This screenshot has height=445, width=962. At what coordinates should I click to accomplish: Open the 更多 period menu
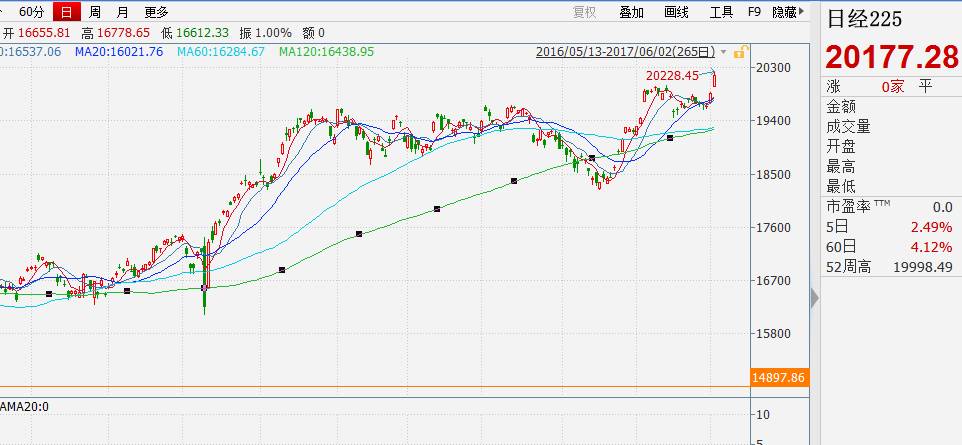[156, 12]
